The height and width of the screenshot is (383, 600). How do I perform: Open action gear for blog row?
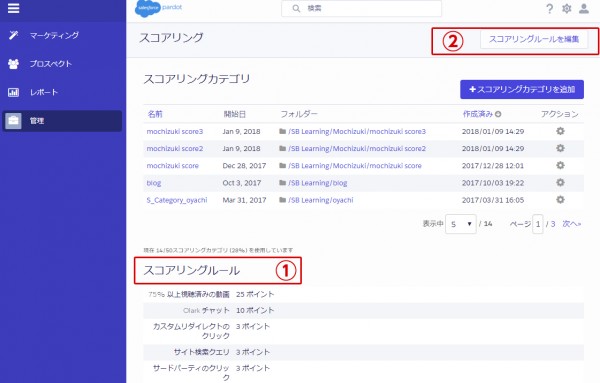560,183
